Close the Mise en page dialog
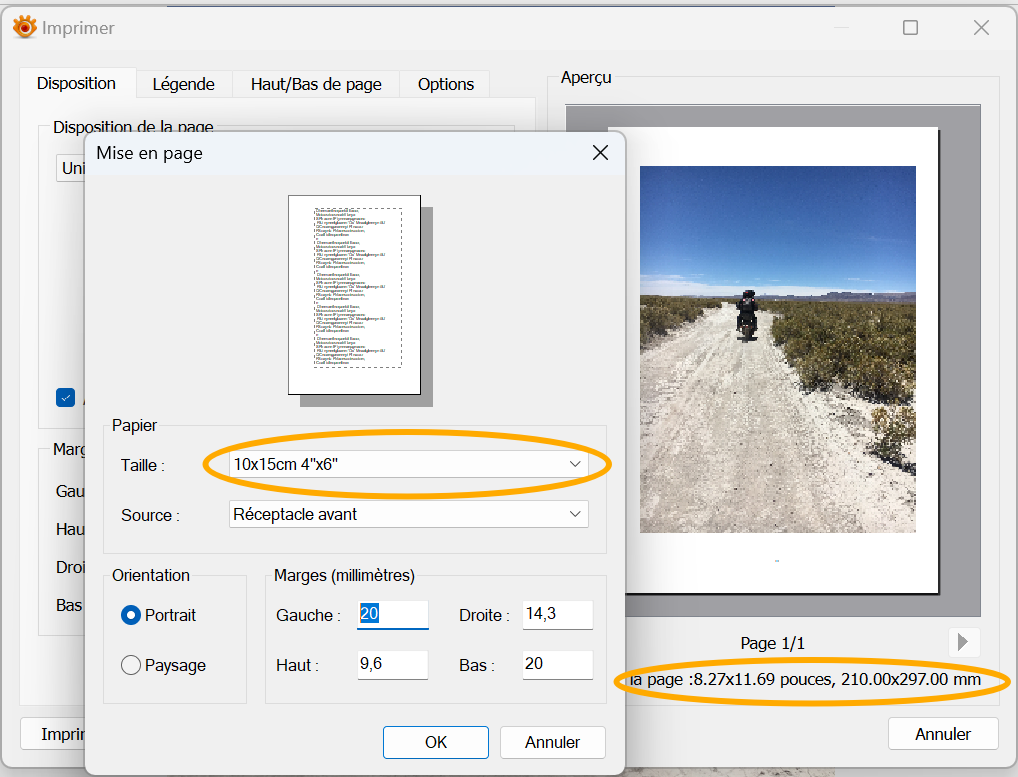This screenshot has width=1018, height=777. (x=600, y=153)
